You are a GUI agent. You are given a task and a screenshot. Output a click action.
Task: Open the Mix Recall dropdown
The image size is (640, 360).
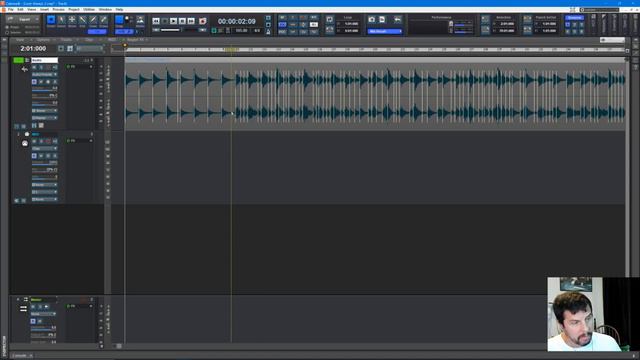click(x=385, y=31)
